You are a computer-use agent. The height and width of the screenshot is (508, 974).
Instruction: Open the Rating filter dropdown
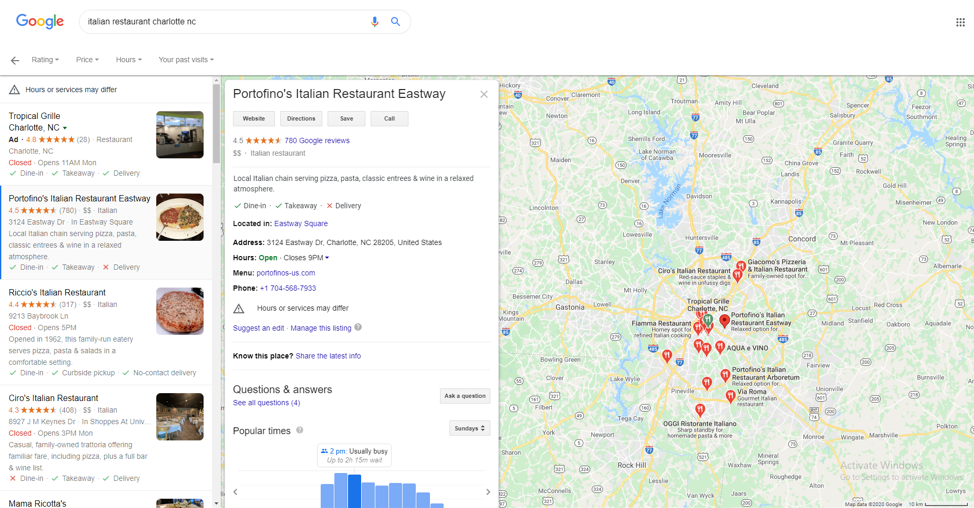tap(45, 60)
